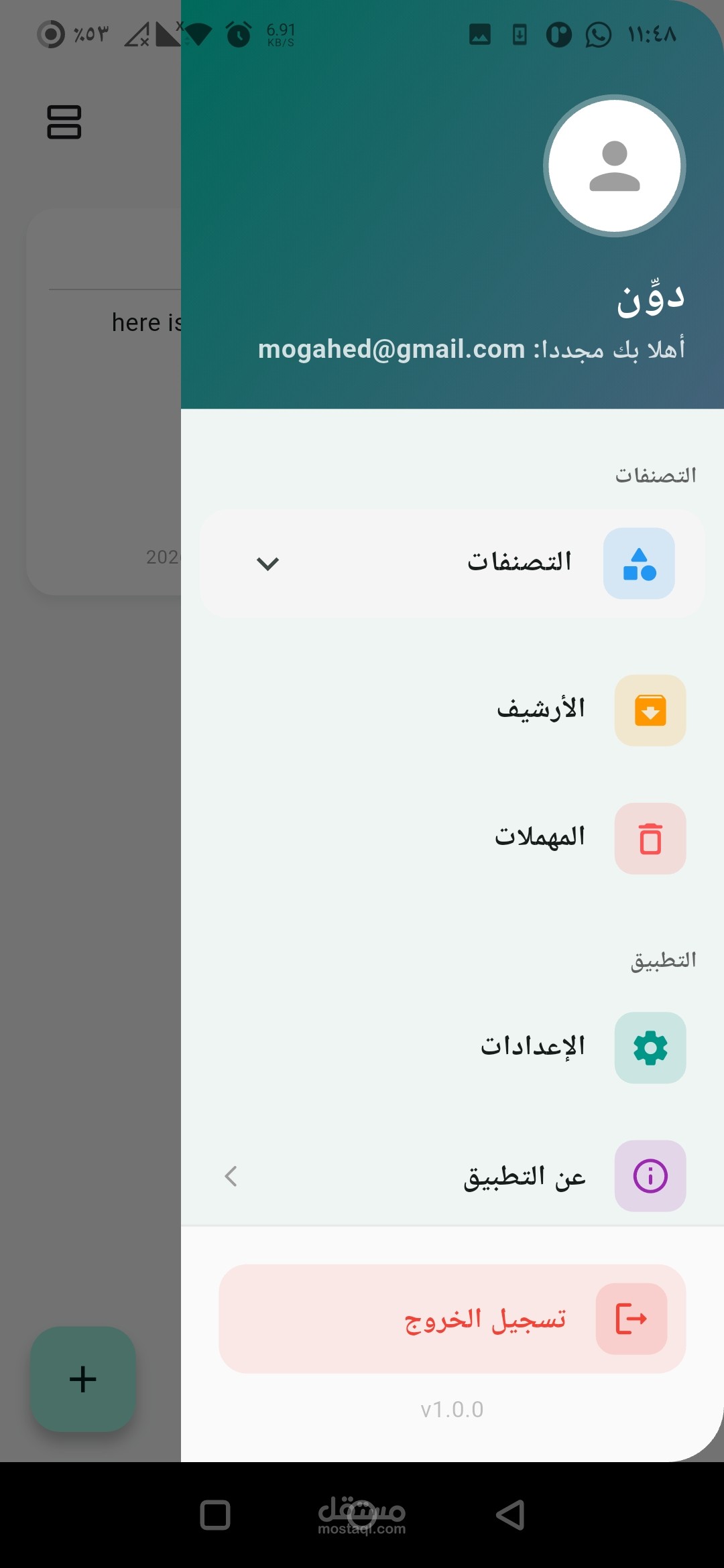
Task: Select المهملات menu item
Action: pos(452,839)
